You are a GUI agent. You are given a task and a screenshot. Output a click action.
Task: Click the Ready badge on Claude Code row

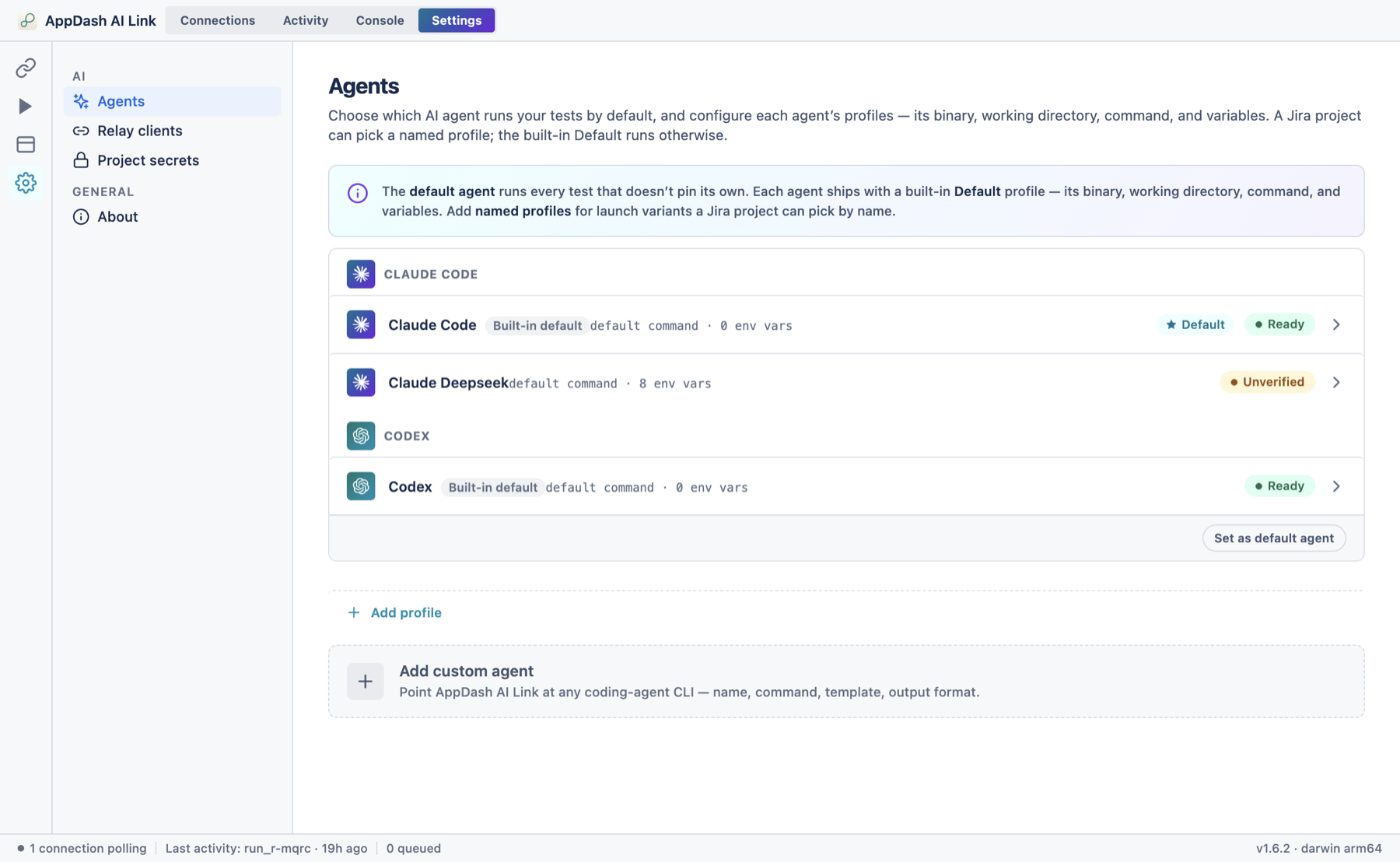coord(1279,324)
